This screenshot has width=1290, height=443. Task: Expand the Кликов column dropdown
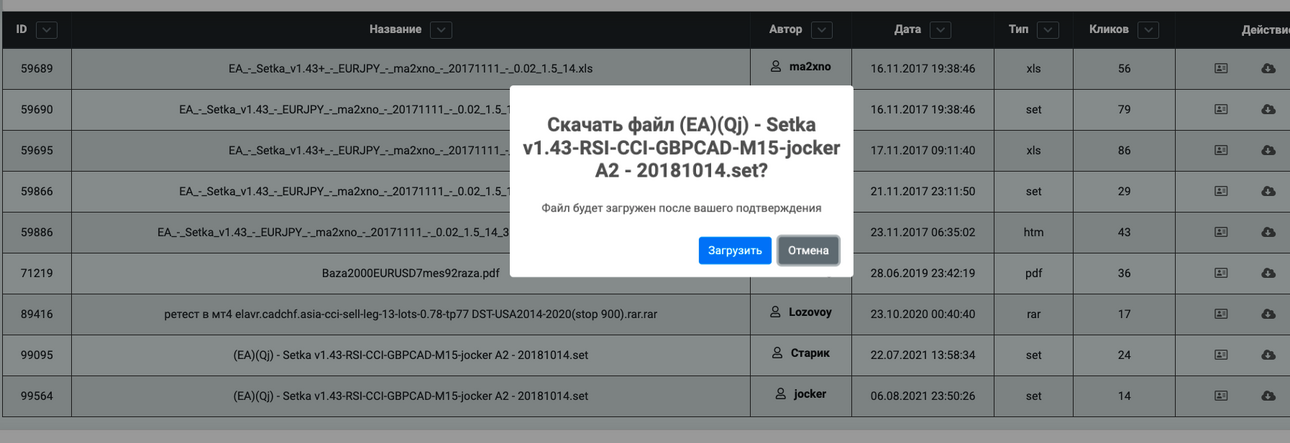coord(1148,30)
